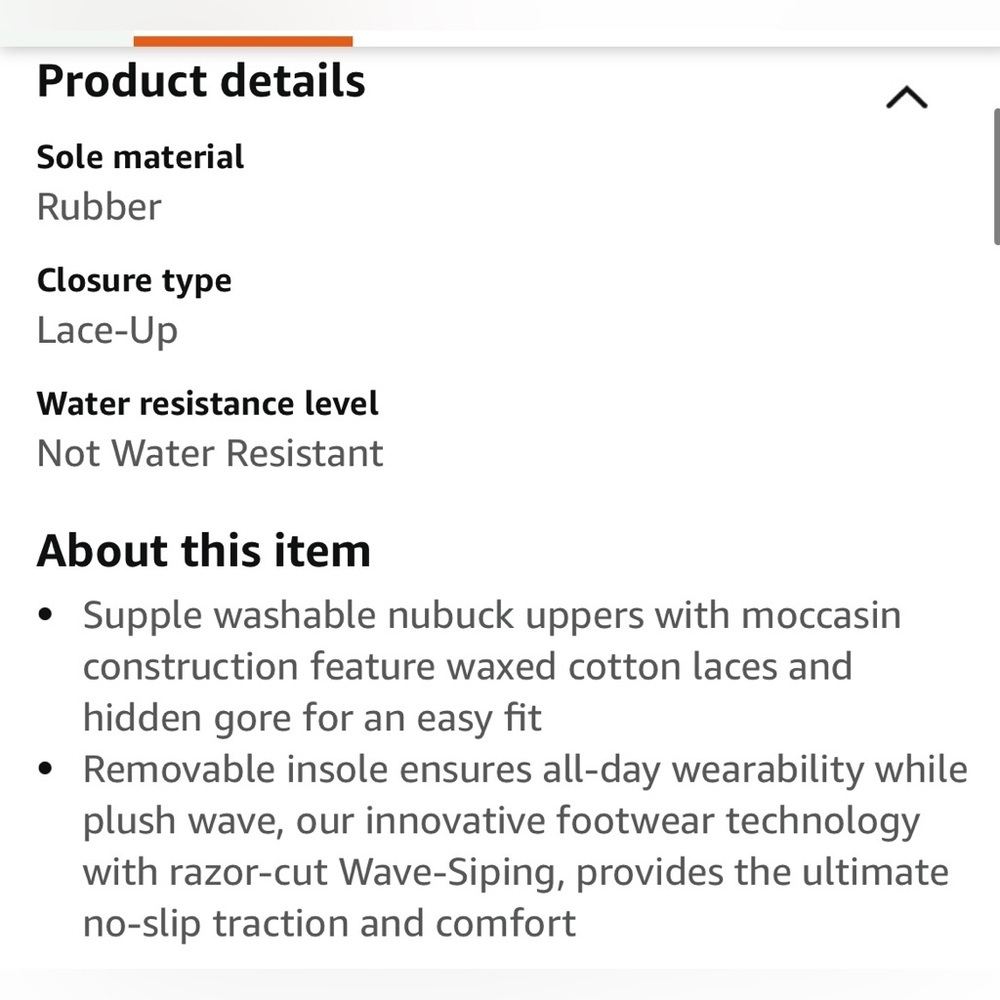Click the Rubber sole material value

(x=99, y=207)
